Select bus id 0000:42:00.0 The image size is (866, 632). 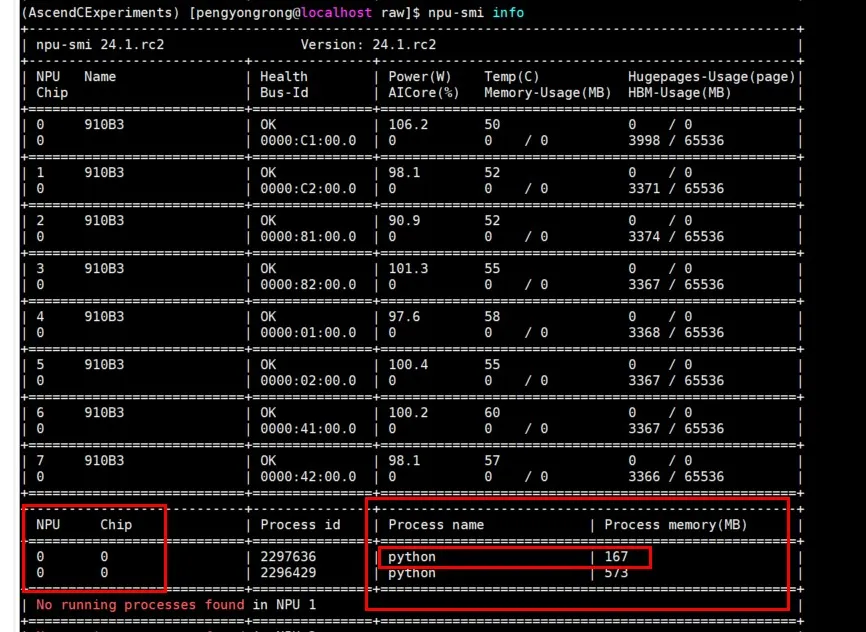(x=308, y=477)
